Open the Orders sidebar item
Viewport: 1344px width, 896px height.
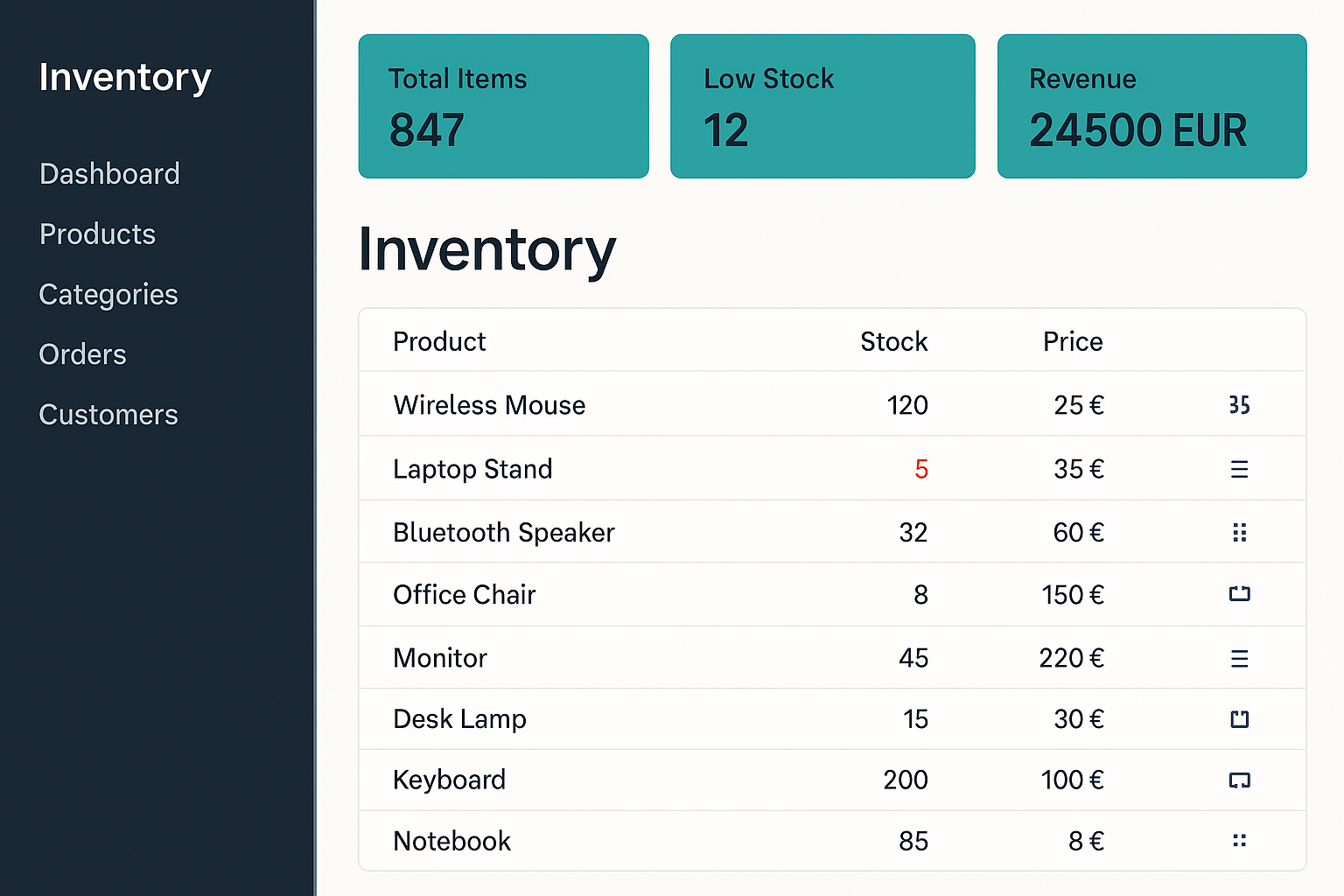pos(83,354)
